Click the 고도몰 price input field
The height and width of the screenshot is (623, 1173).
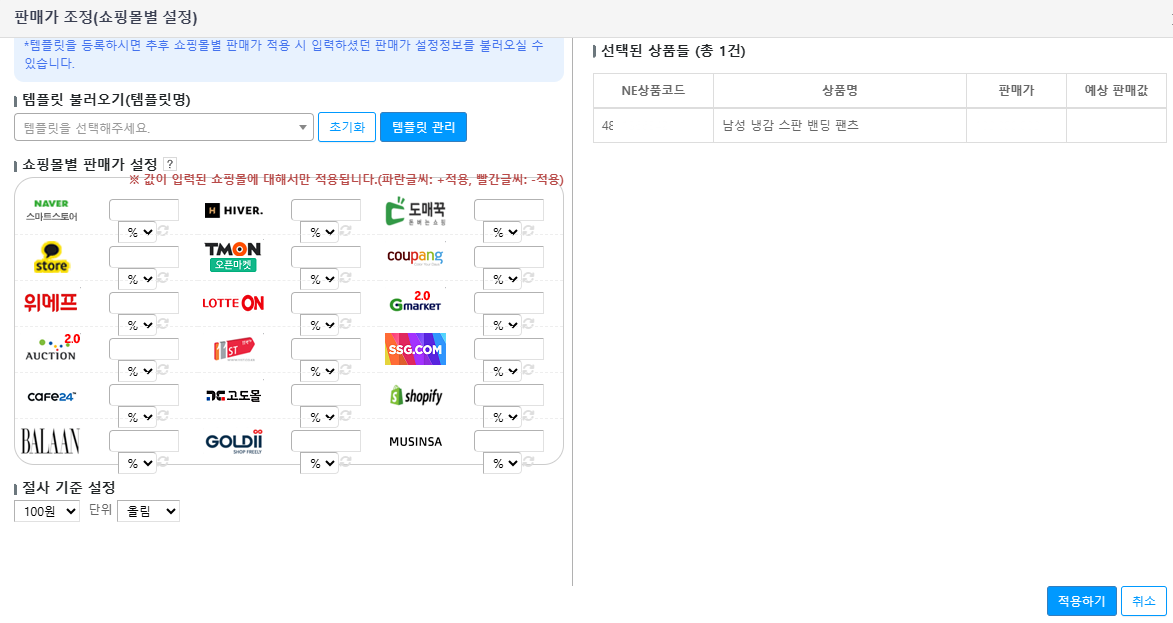click(x=326, y=396)
